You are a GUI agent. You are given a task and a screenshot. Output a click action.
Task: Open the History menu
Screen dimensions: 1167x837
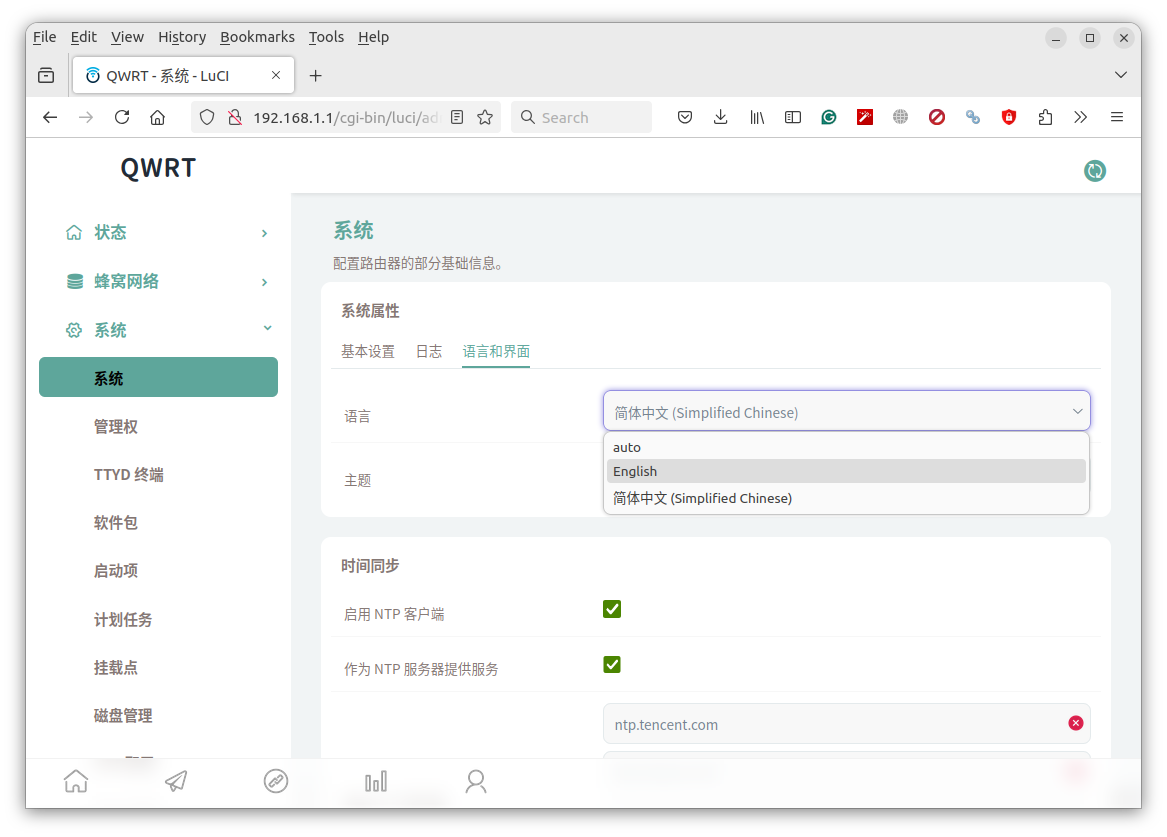pos(182,36)
